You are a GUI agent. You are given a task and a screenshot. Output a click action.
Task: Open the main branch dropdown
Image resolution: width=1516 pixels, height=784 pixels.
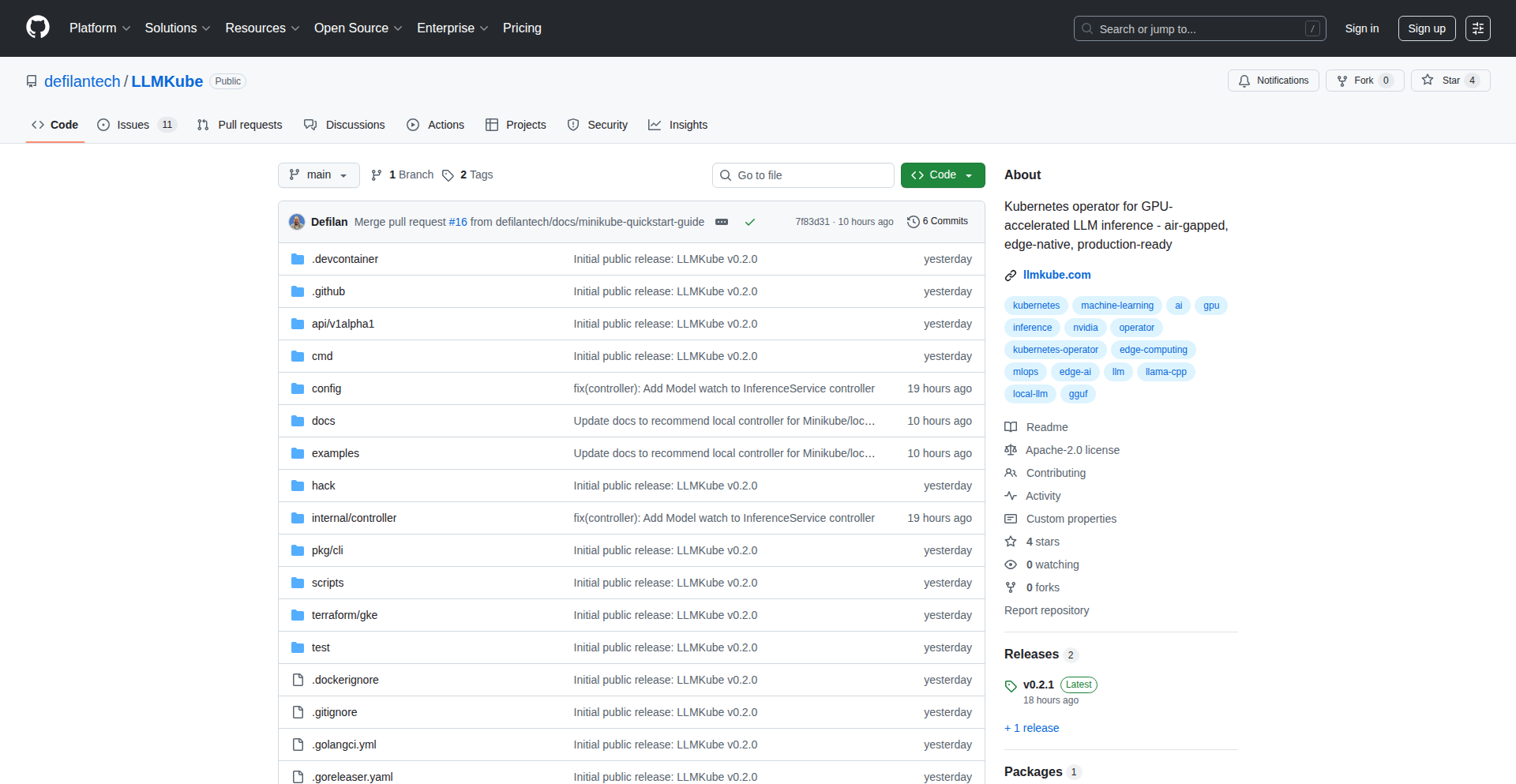click(x=318, y=174)
